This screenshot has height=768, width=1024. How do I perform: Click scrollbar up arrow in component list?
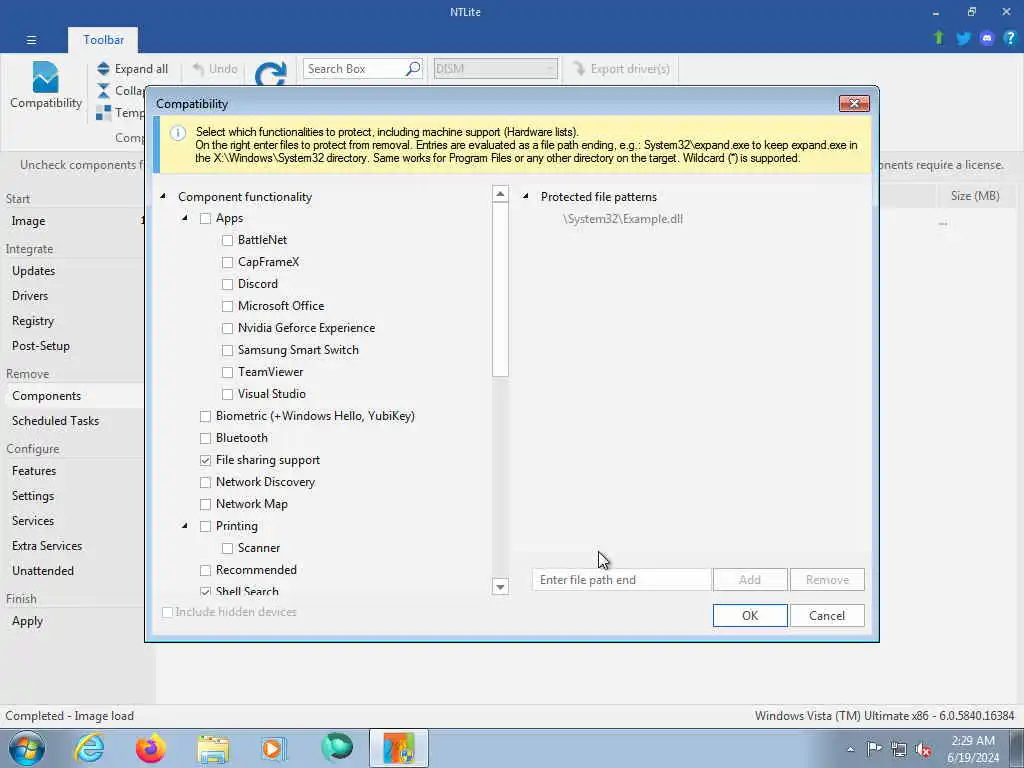(x=500, y=194)
